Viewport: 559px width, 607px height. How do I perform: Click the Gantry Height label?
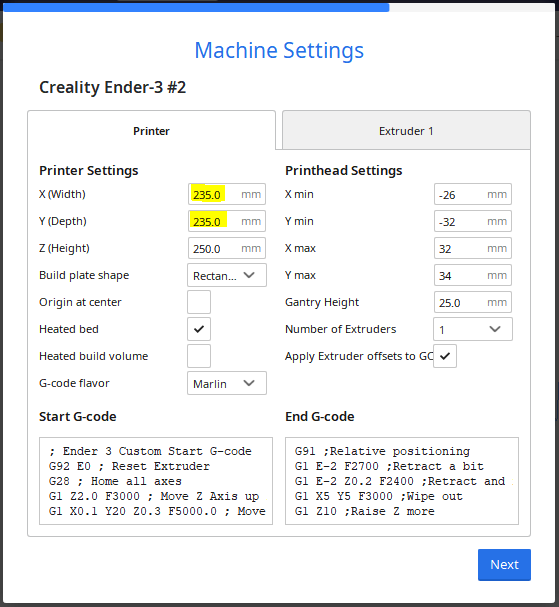pyautogui.click(x=322, y=302)
